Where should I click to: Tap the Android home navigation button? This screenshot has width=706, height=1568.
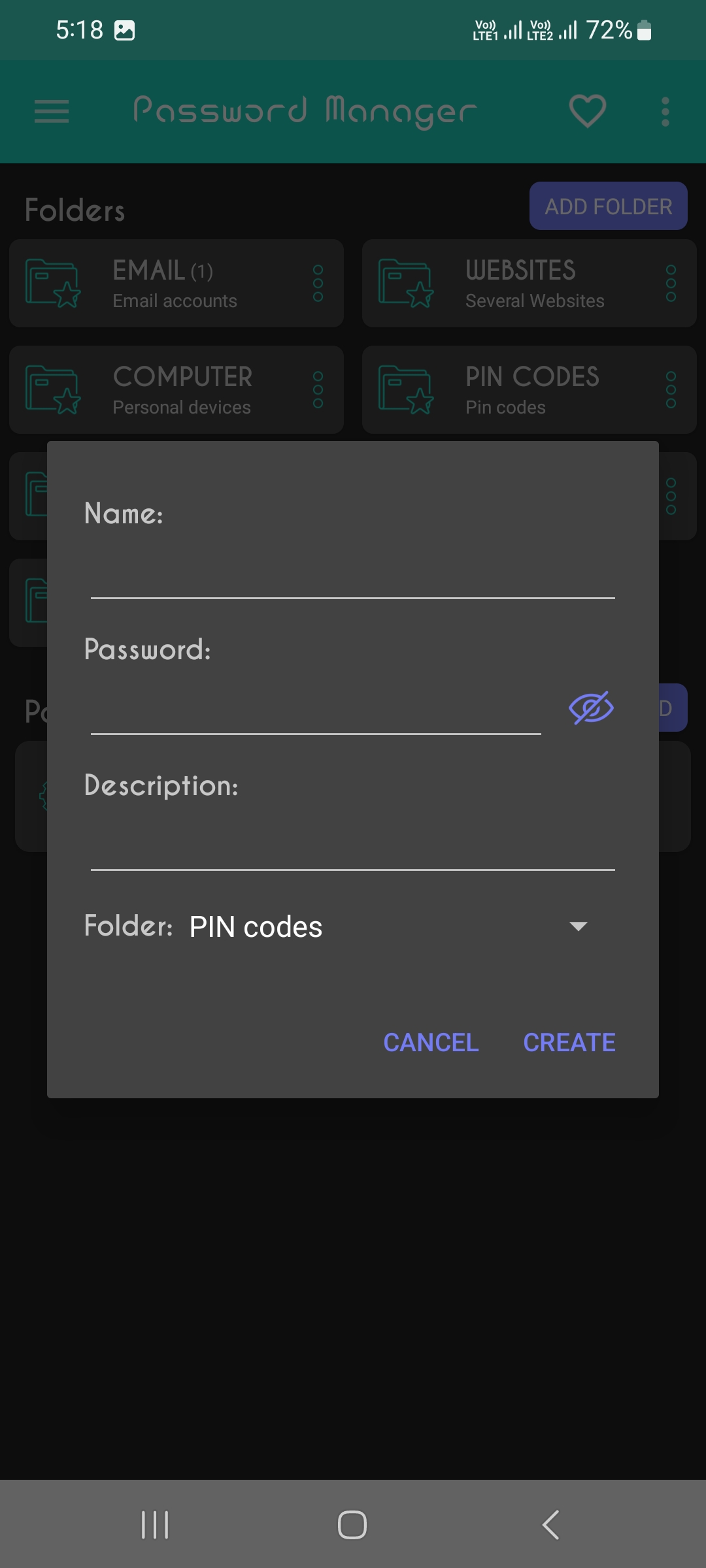[x=352, y=1525]
